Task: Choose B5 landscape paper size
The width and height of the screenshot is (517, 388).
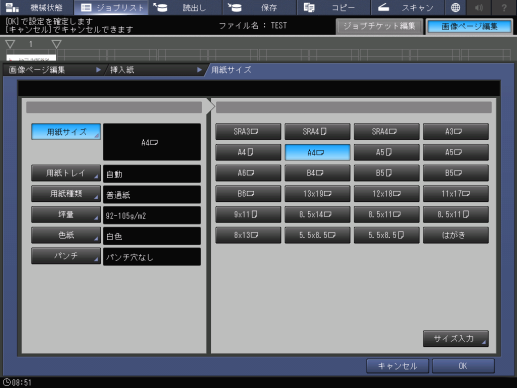Action: [456, 173]
